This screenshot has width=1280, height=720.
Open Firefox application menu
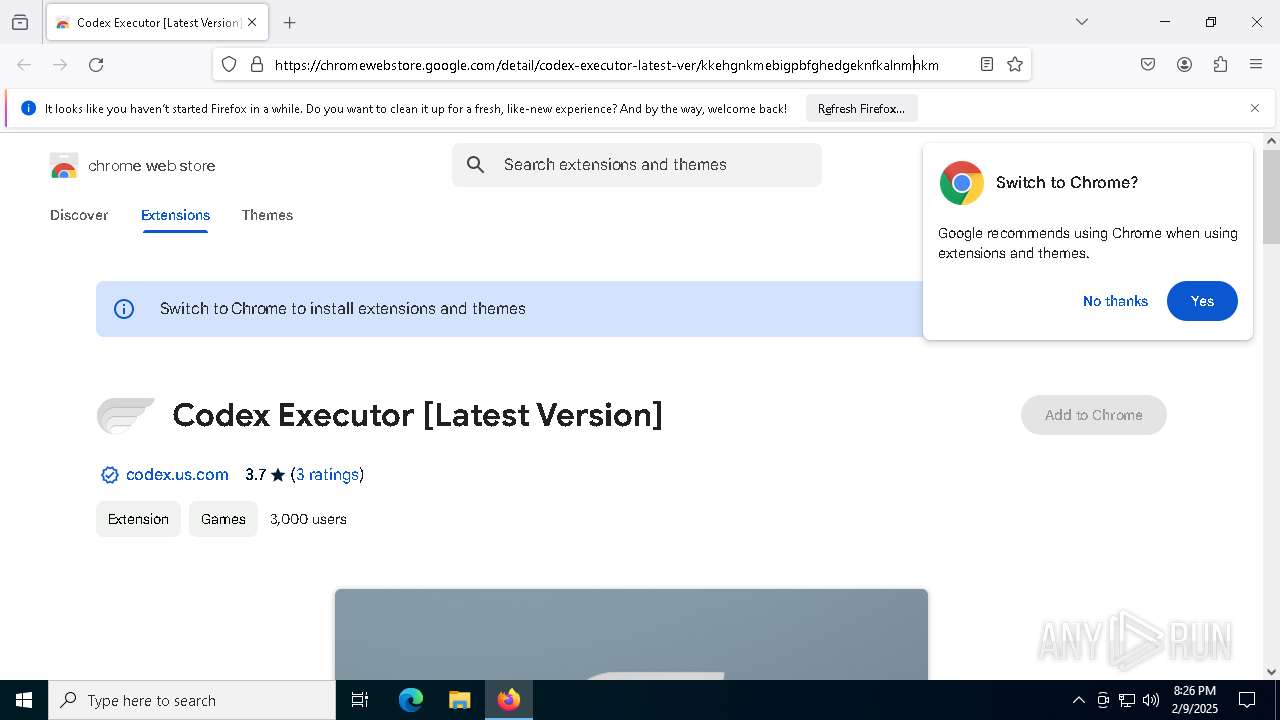tap(1256, 64)
